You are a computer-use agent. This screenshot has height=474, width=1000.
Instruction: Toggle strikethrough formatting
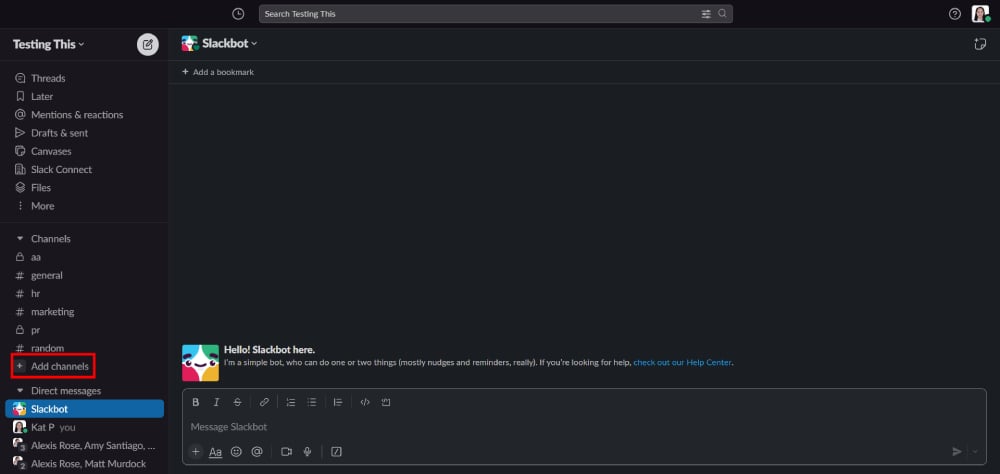point(237,402)
